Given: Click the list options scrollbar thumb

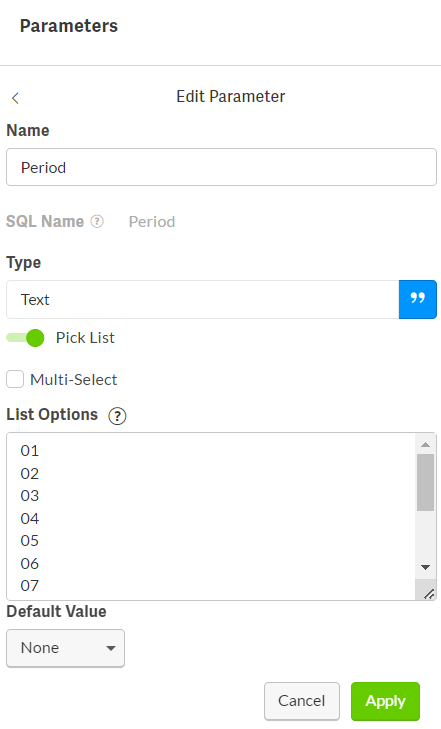Looking at the screenshot, I should (x=425, y=483).
